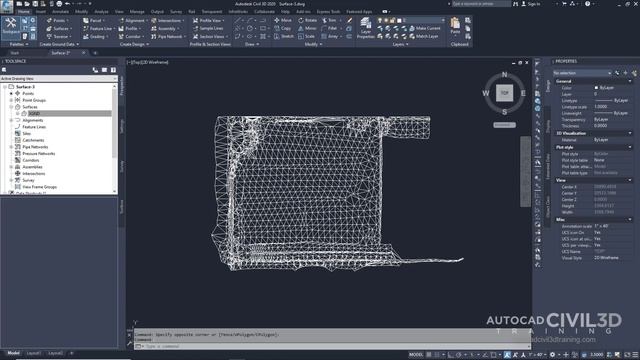640x360 pixels.
Task: Click the Plot printer icon in quick access toolbar
Action: pyautogui.click(x=59, y=4)
